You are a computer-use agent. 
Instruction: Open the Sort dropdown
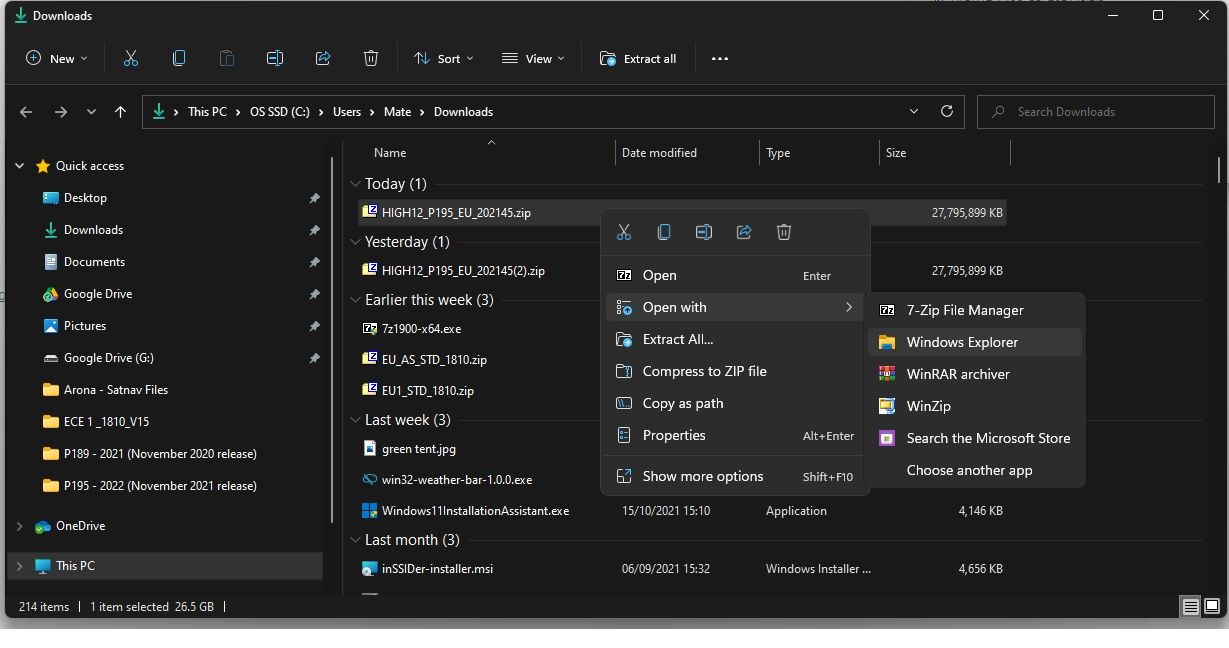coord(444,59)
